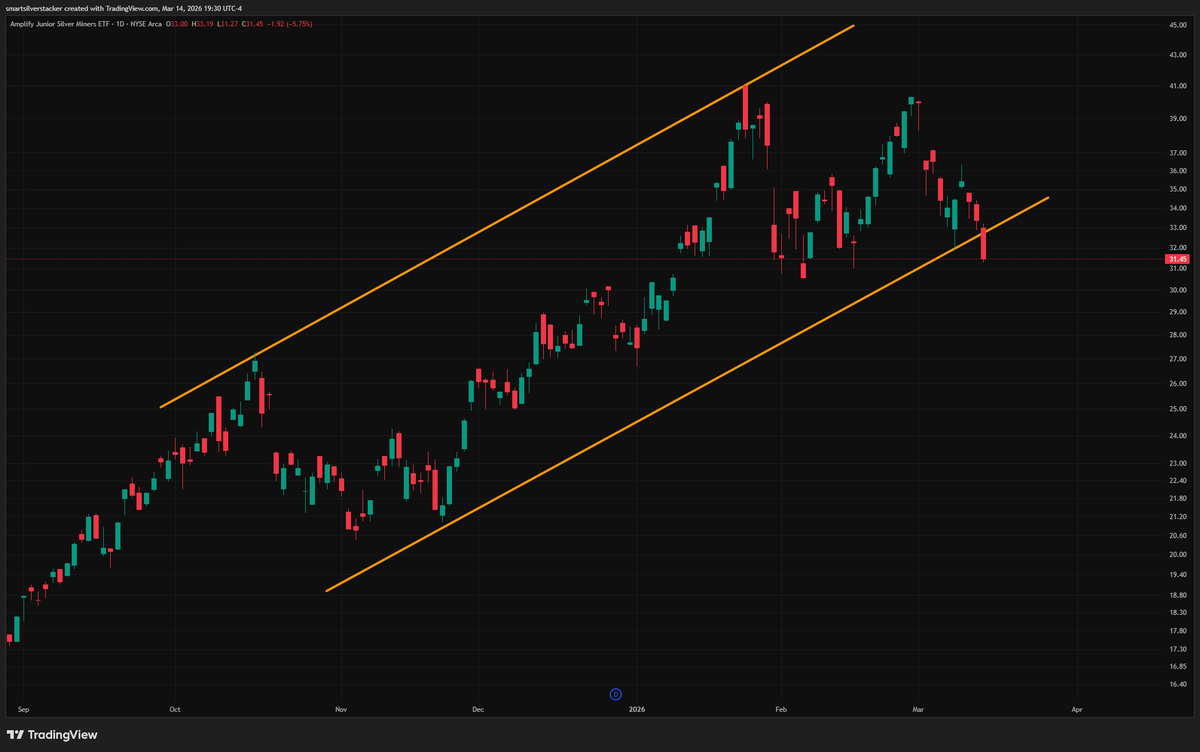This screenshot has width=1200, height=752.
Task: Click the 30.00 price scale label
Action: coord(1177,290)
